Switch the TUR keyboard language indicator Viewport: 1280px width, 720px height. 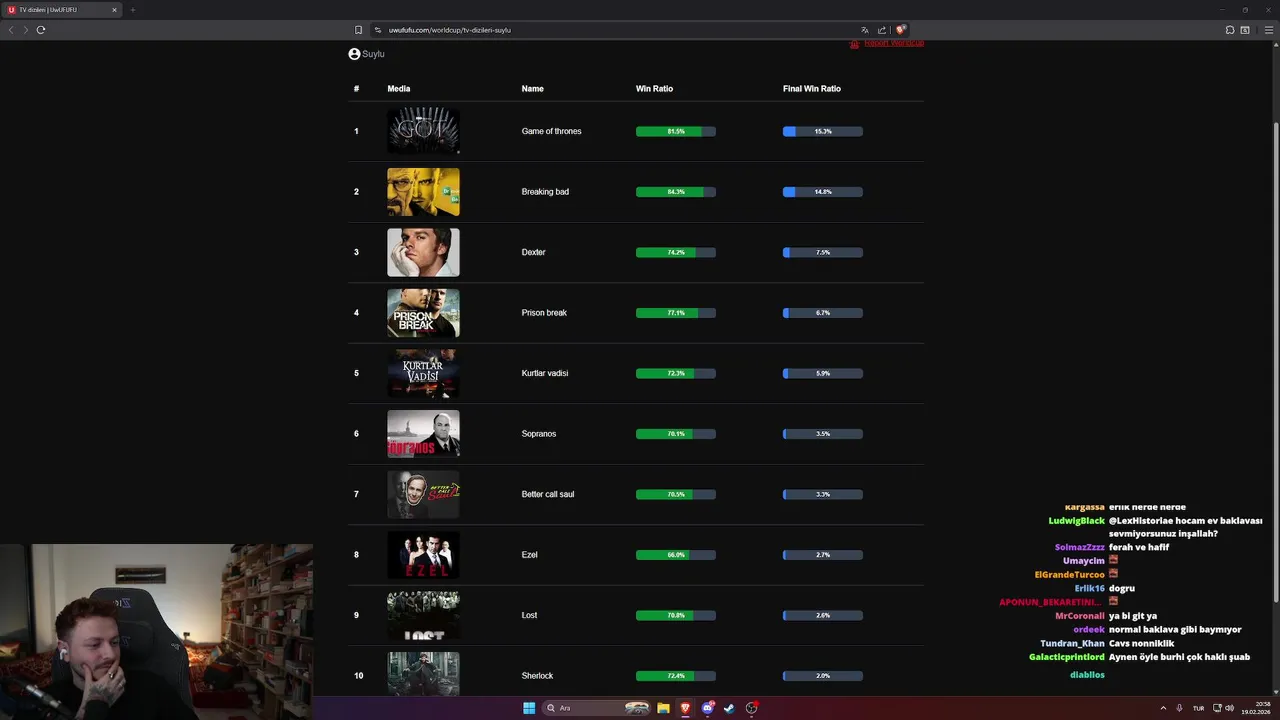point(1198,708)
